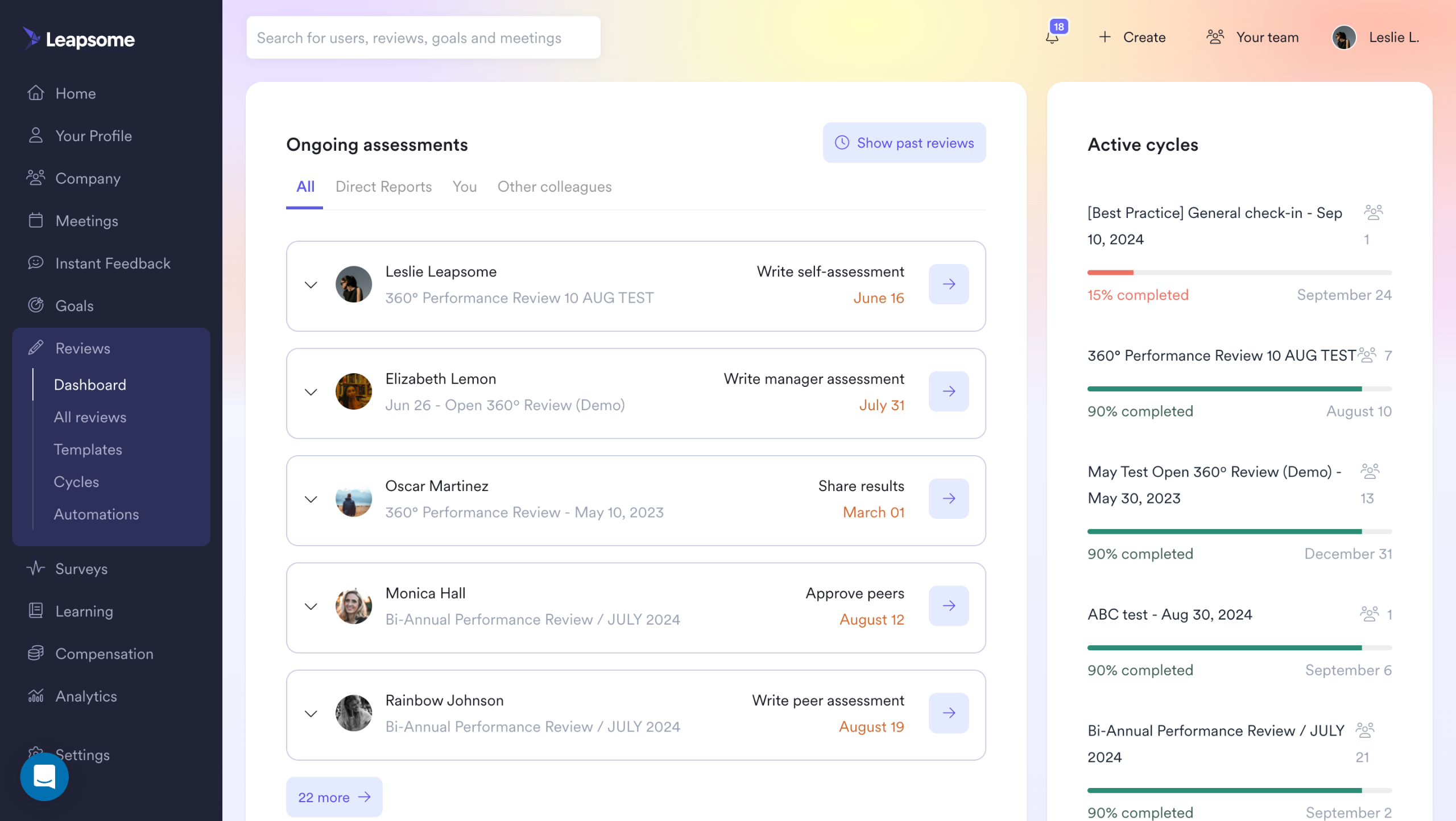Click the search input field

pyautogui.click(x=423, y=38)
